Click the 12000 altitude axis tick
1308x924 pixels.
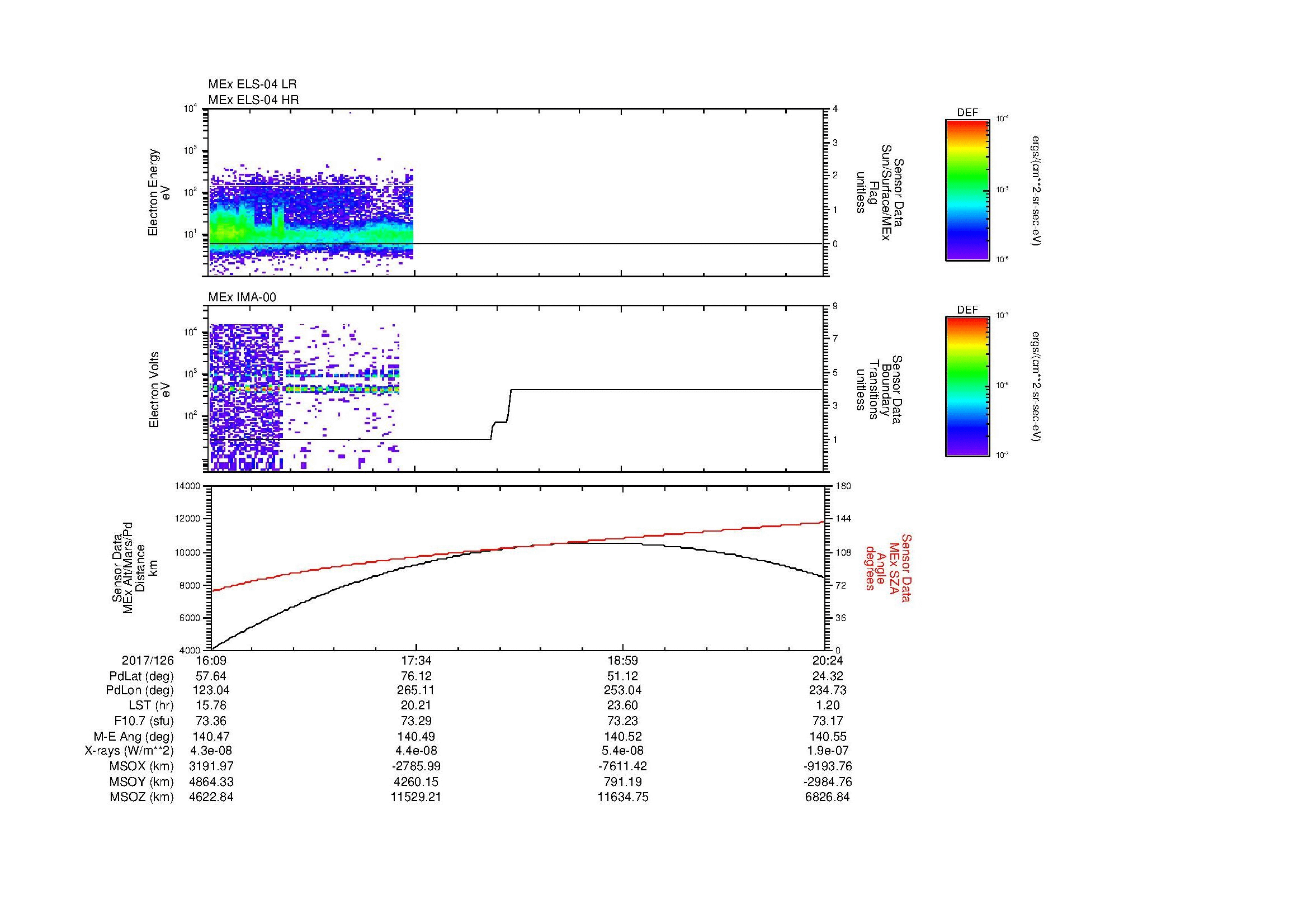pos(187,519)
